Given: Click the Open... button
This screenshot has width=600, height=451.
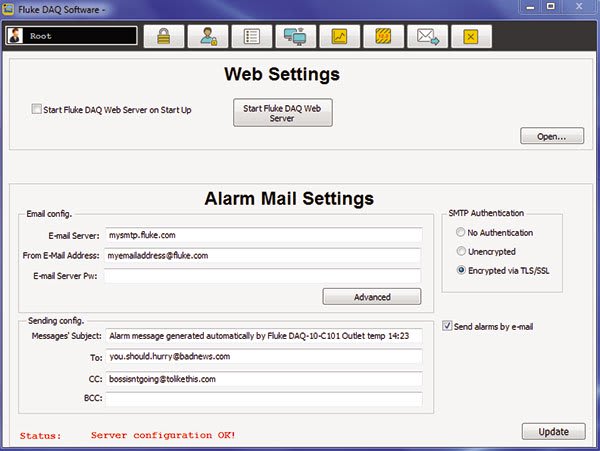Looking at the screenshot, I should click(552, 136).
